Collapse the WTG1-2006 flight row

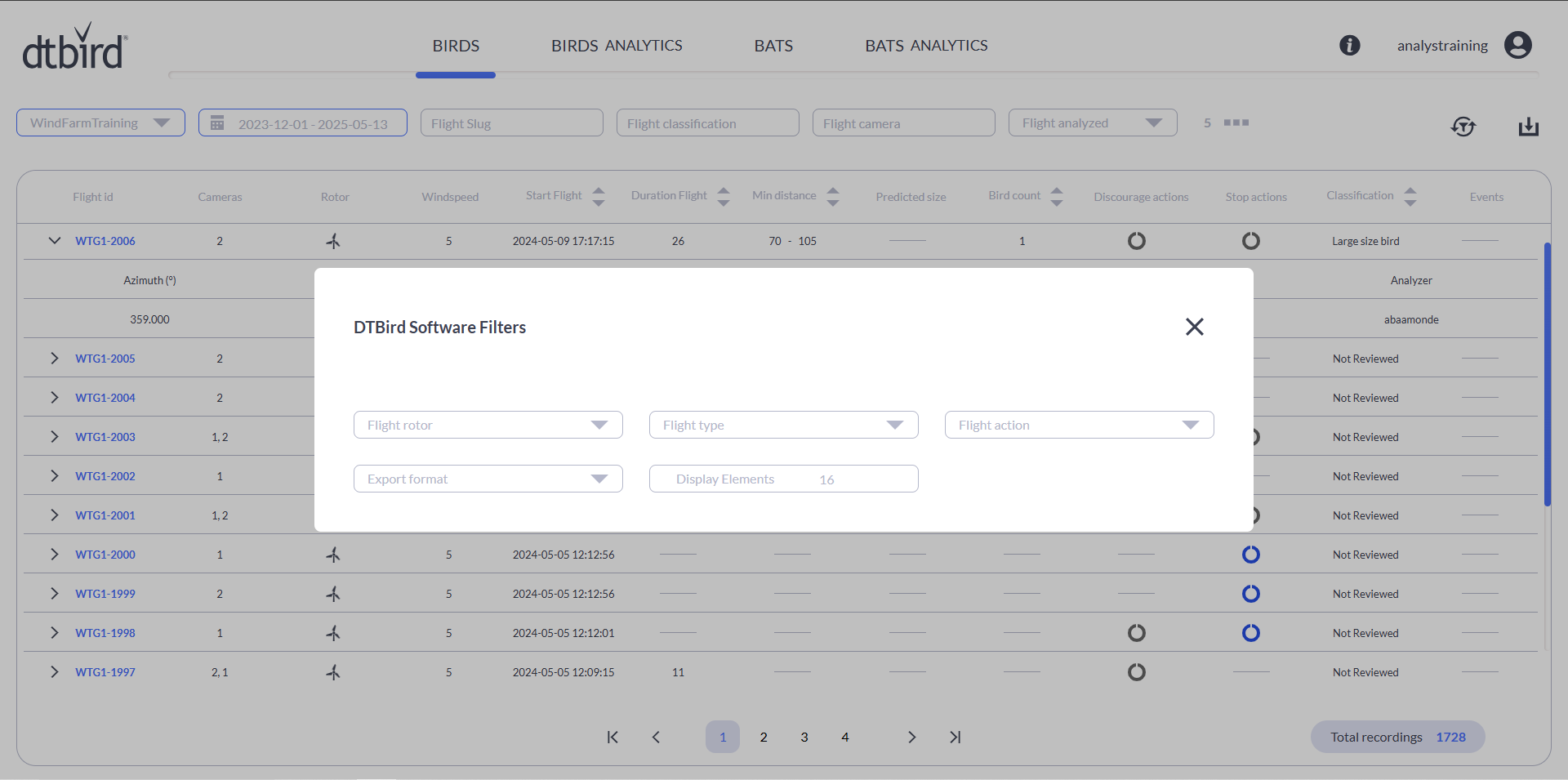(x=55, y=241)
